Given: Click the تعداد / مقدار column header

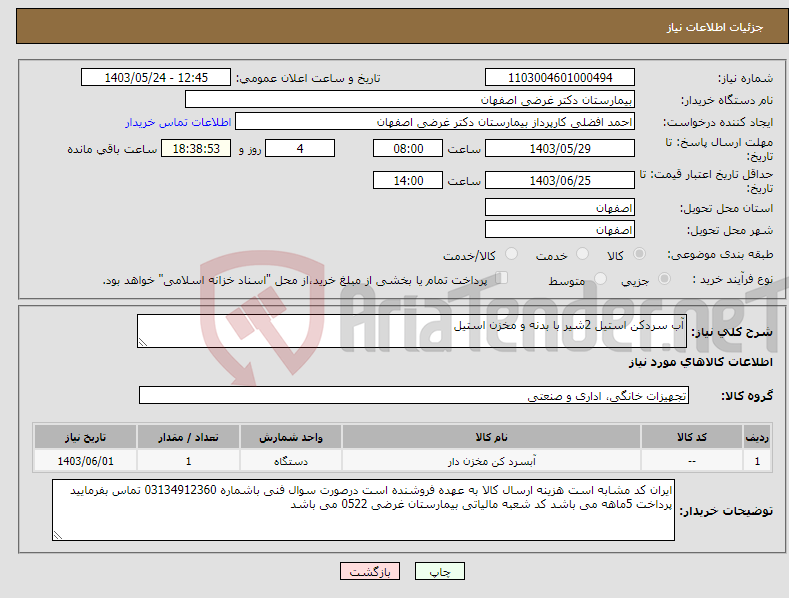Looking at the screenshot, I should click(x=188, y=437).
